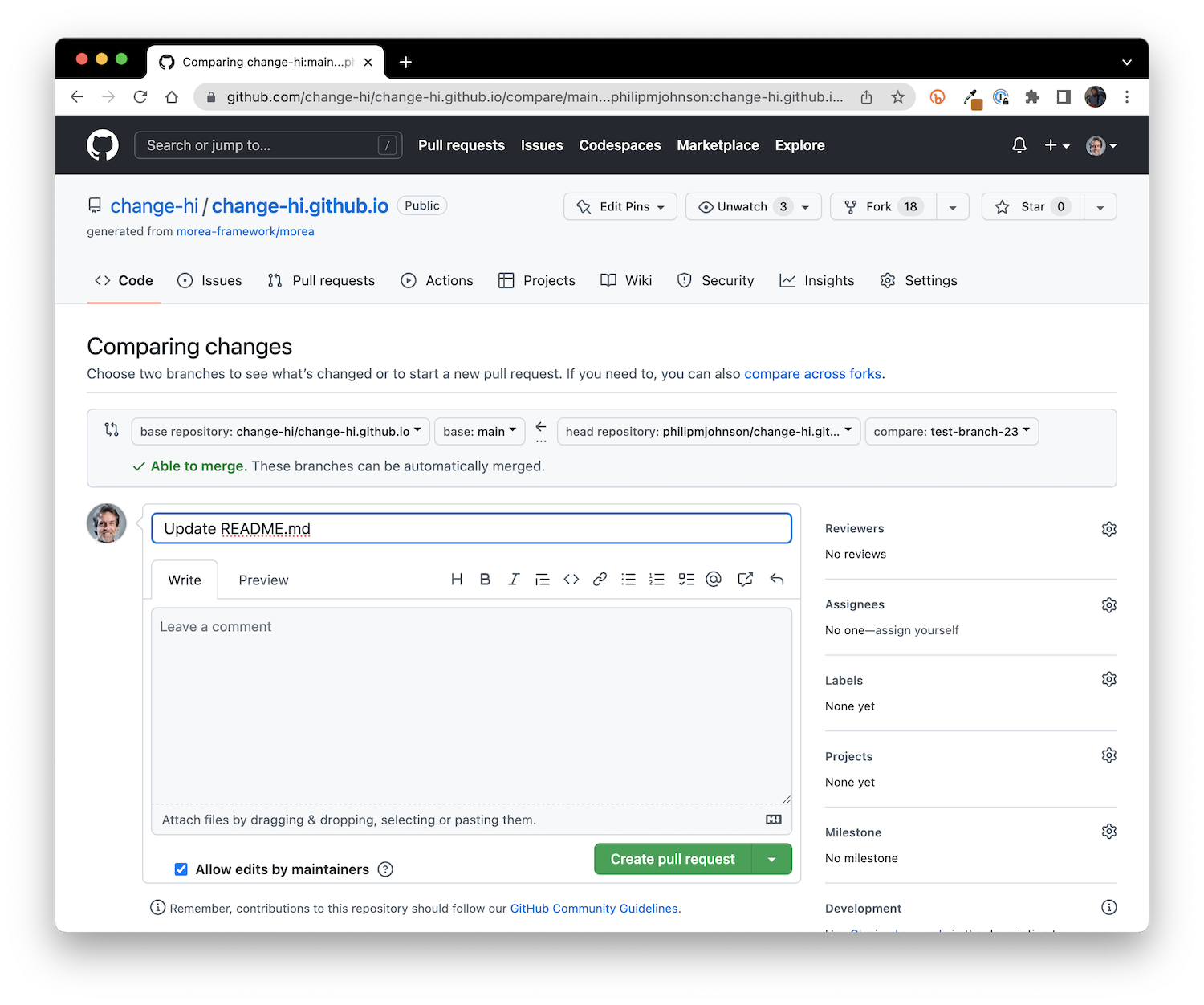Open change-hi organization link
This screenshot has width=1204, height=1005.
[154, 206]
